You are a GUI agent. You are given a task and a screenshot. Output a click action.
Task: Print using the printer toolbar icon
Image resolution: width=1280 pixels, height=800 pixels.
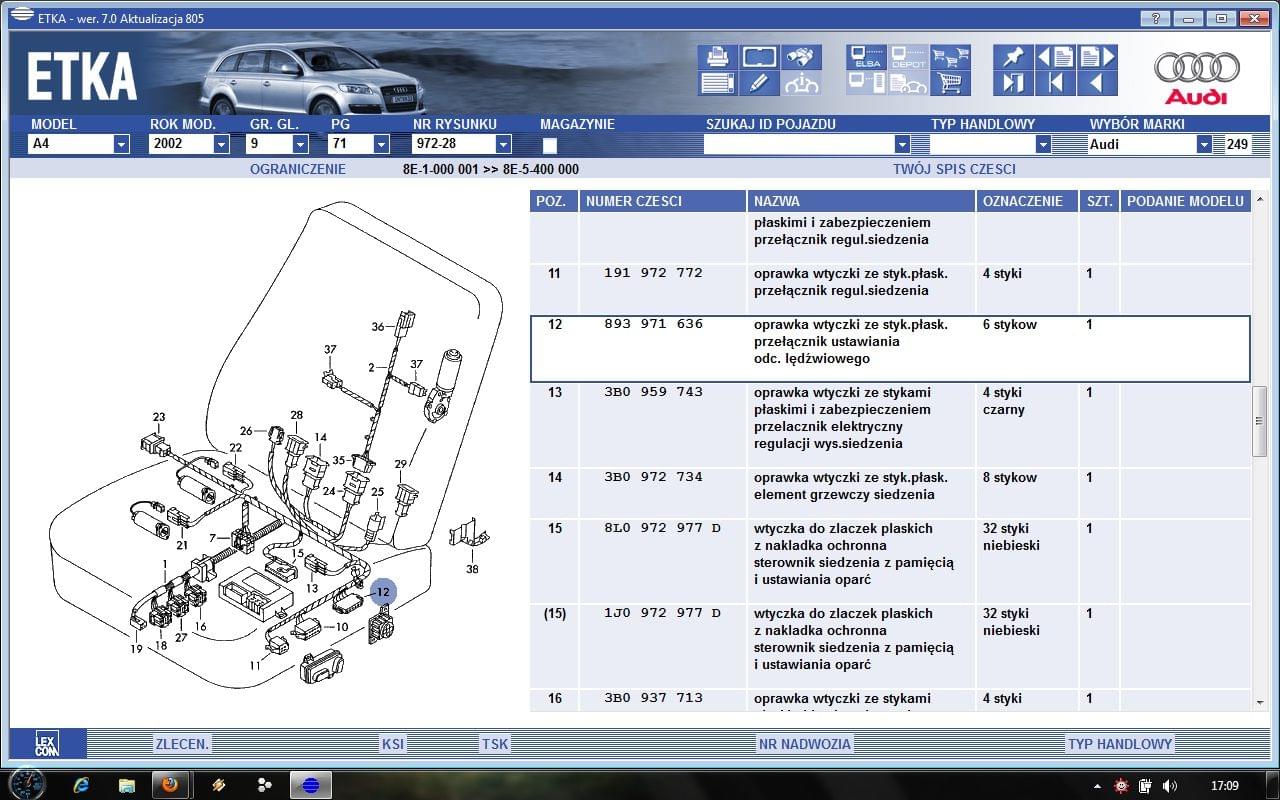pyautogui.click(x=718, y=57)
